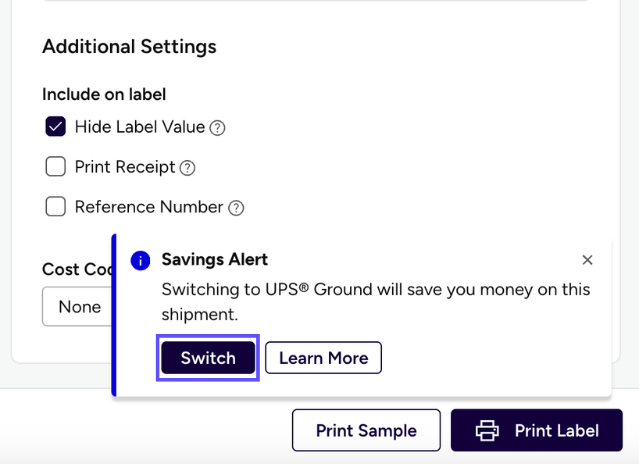The width and height of the screenshot is (639, 464).
Task: Open help icon next to Hide Label Value
Action: tap(217, 128)
